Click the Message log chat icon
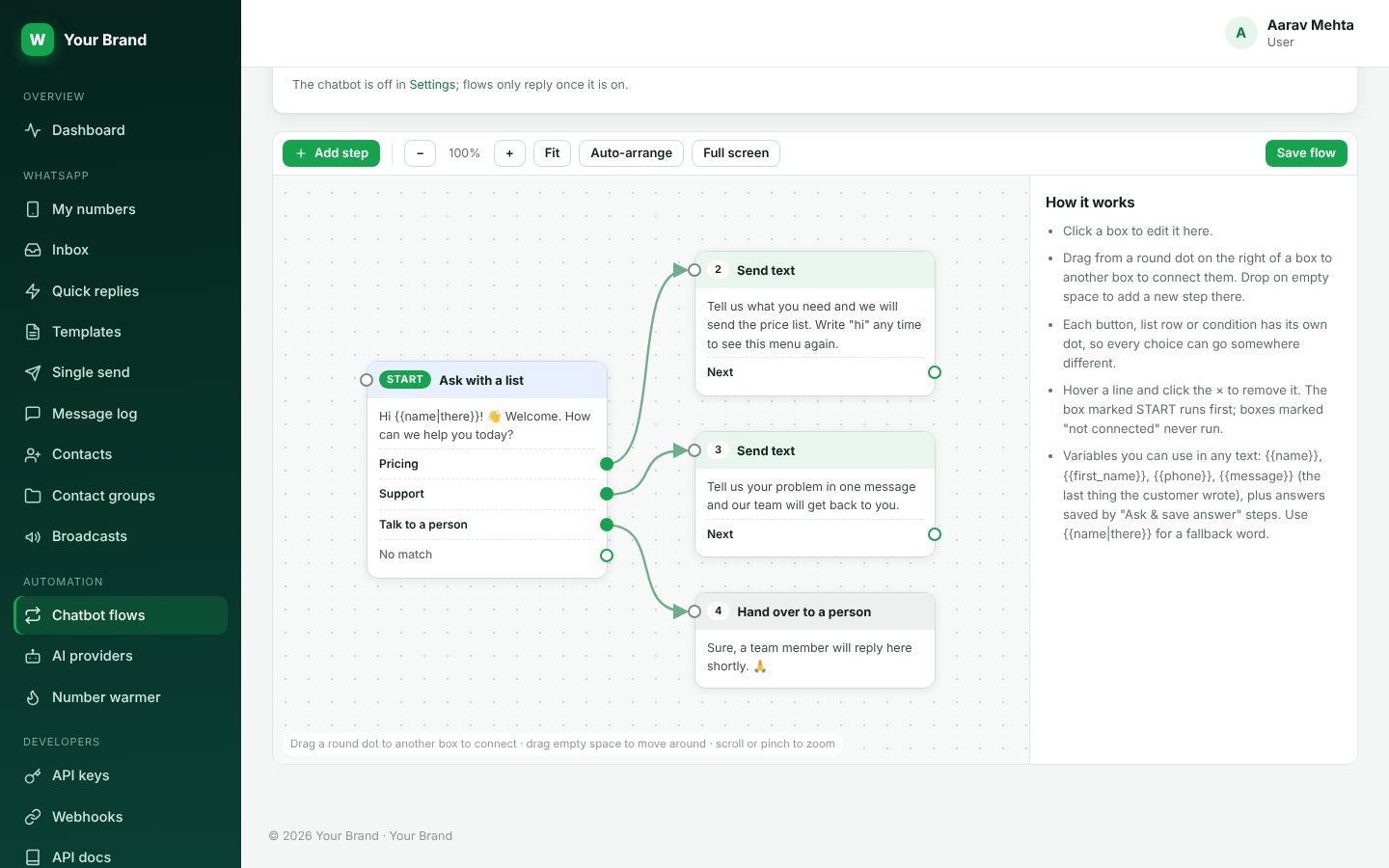This screenshot has height=868, width=1389. coord(33,414)
